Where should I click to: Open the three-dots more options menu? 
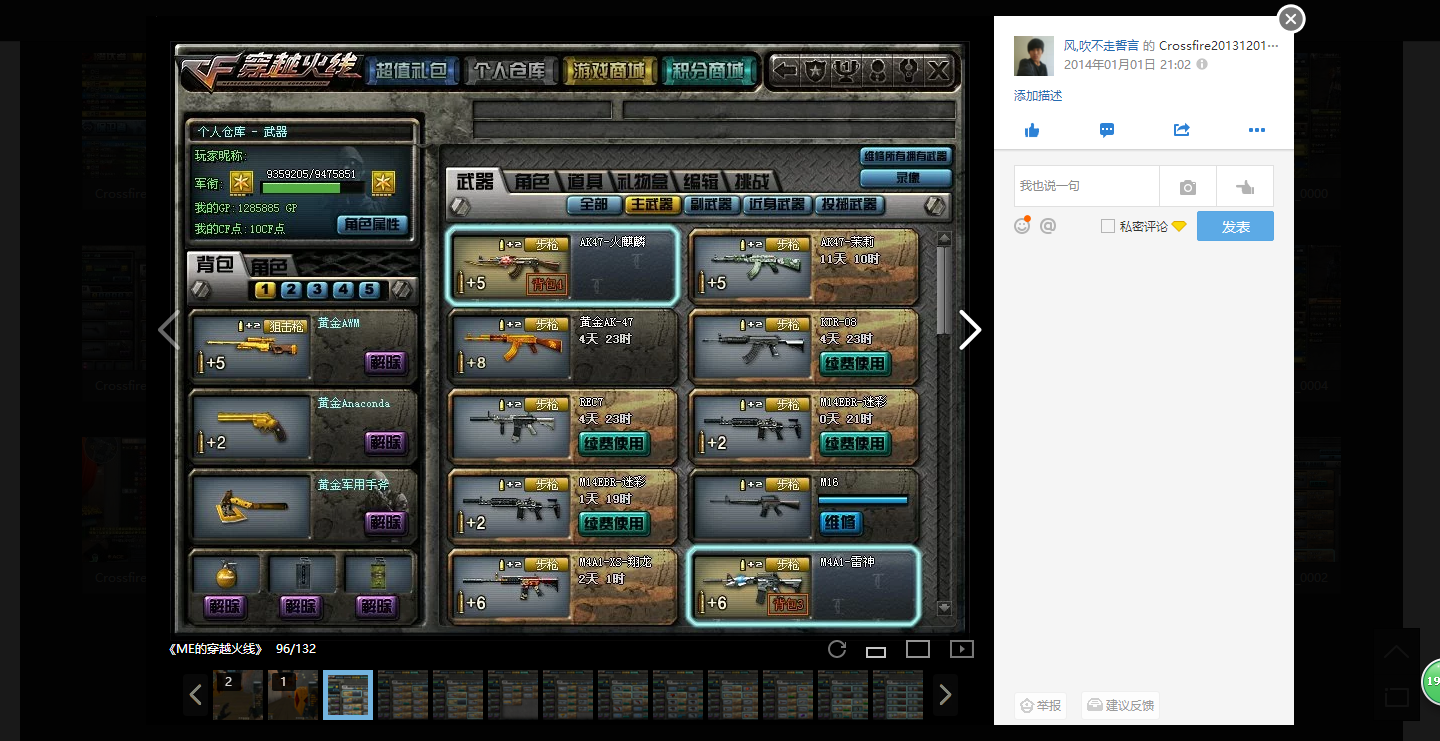click(x=1257, y=131)
